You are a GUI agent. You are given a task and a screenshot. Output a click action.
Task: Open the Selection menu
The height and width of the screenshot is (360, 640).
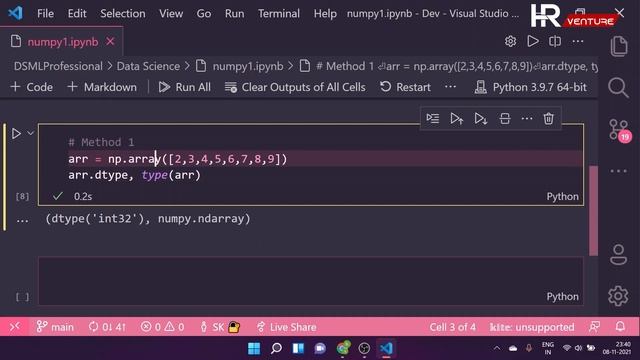(122, 13)
